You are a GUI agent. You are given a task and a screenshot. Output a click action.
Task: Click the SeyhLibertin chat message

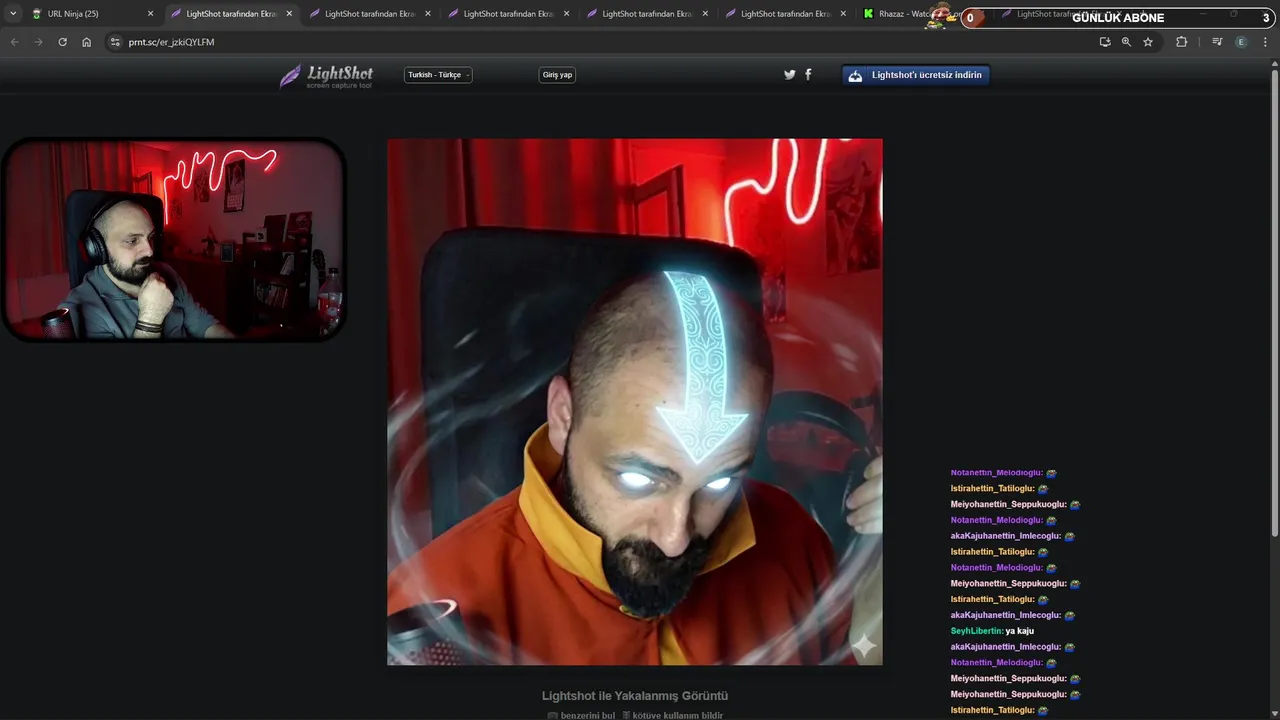pyautogui.click(x=992, y=631)
